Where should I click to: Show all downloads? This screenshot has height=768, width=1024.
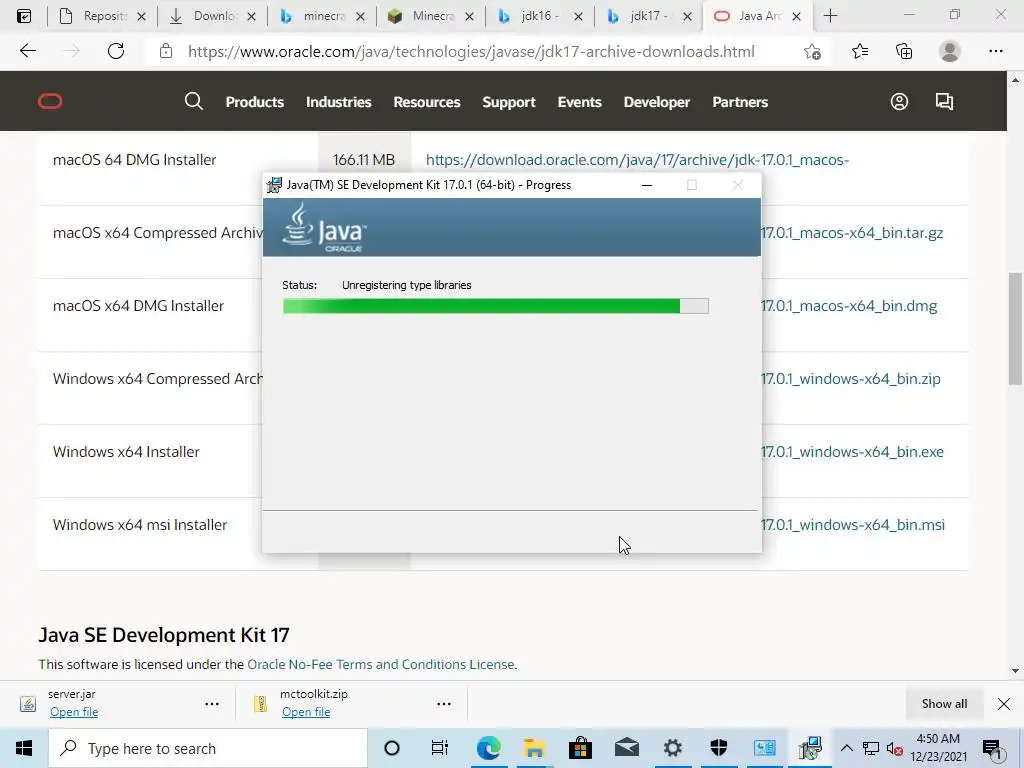click(944, 704)
